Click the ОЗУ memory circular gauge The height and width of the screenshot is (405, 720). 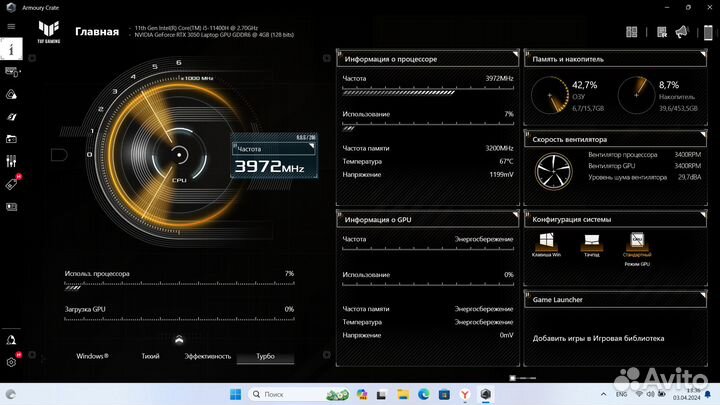(550, 95)
